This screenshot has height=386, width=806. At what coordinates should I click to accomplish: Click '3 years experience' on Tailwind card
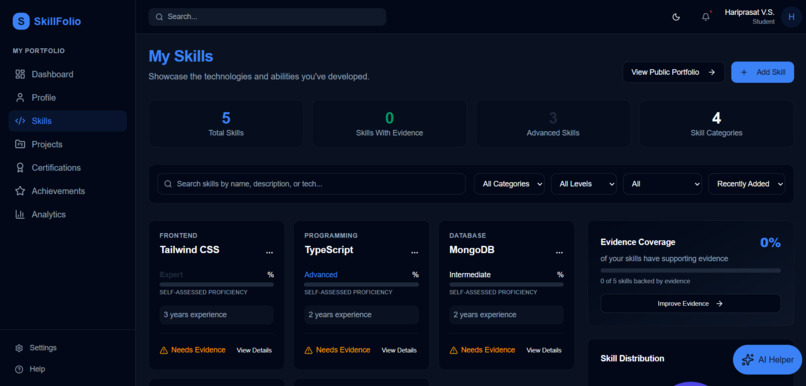[x=216, y=315]
